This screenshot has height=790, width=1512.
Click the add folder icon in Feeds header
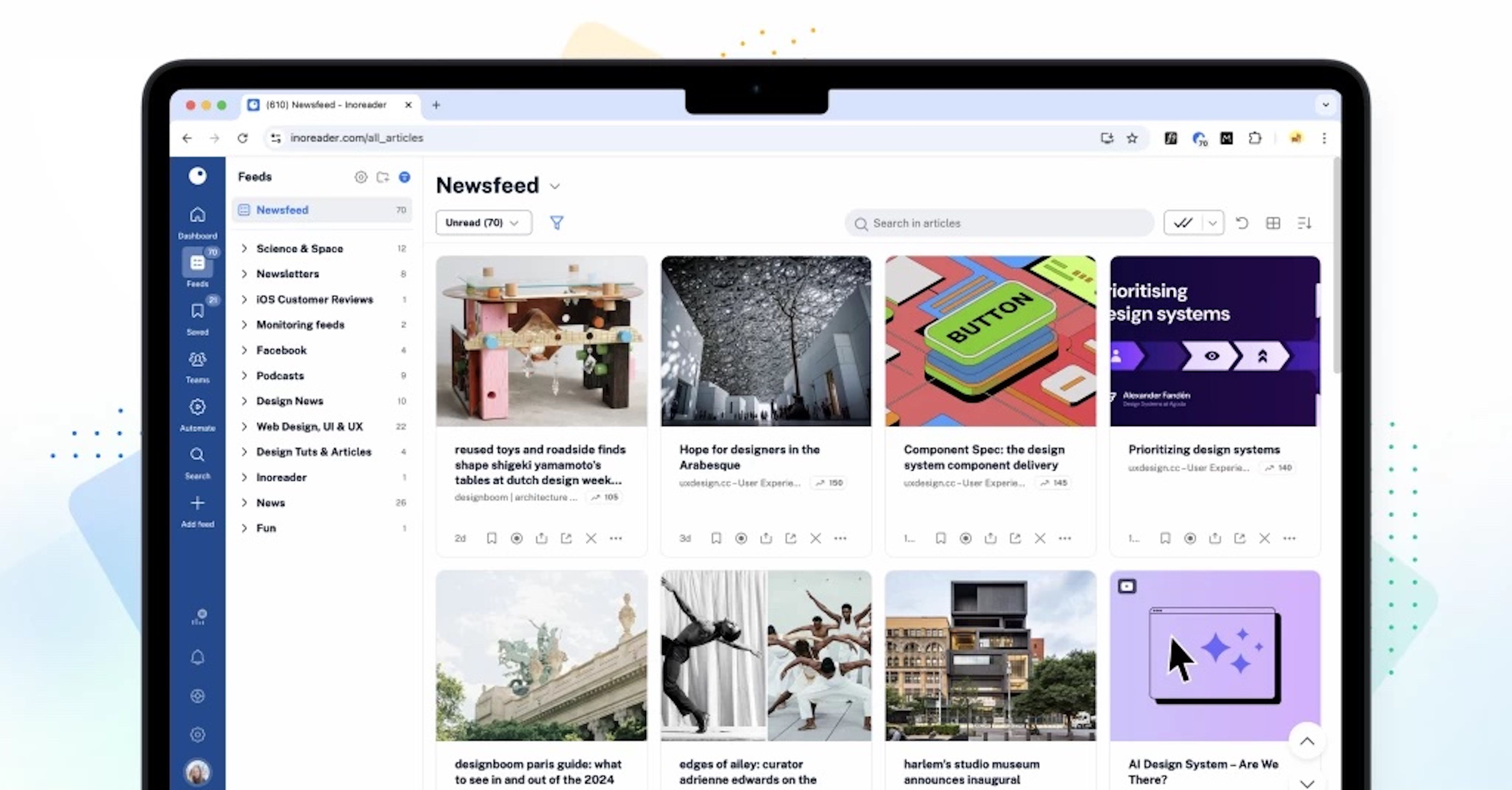pyautogui.click(x=383, y=177)
